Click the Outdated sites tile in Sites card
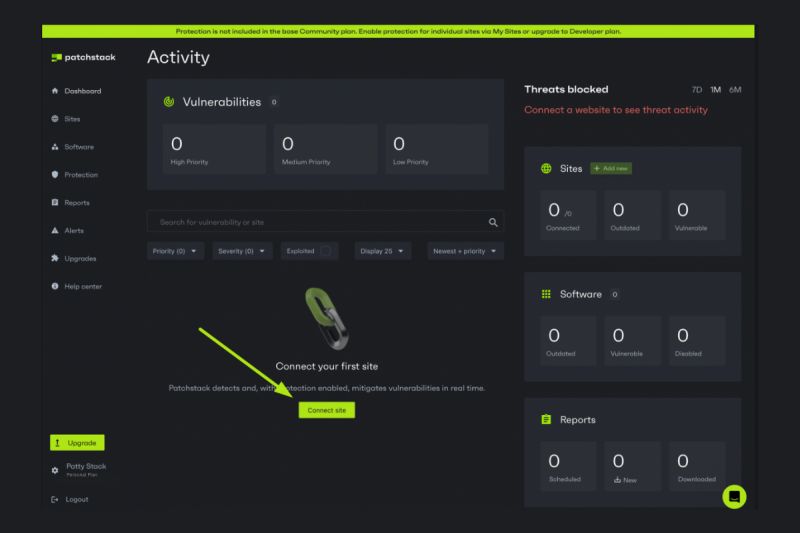The height and width of the screenshot is (533, 800). [632, 215]
